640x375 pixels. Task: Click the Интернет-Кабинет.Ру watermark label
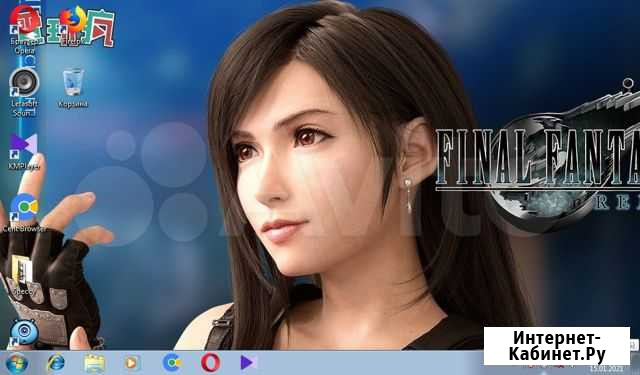(x=557, y=346)
